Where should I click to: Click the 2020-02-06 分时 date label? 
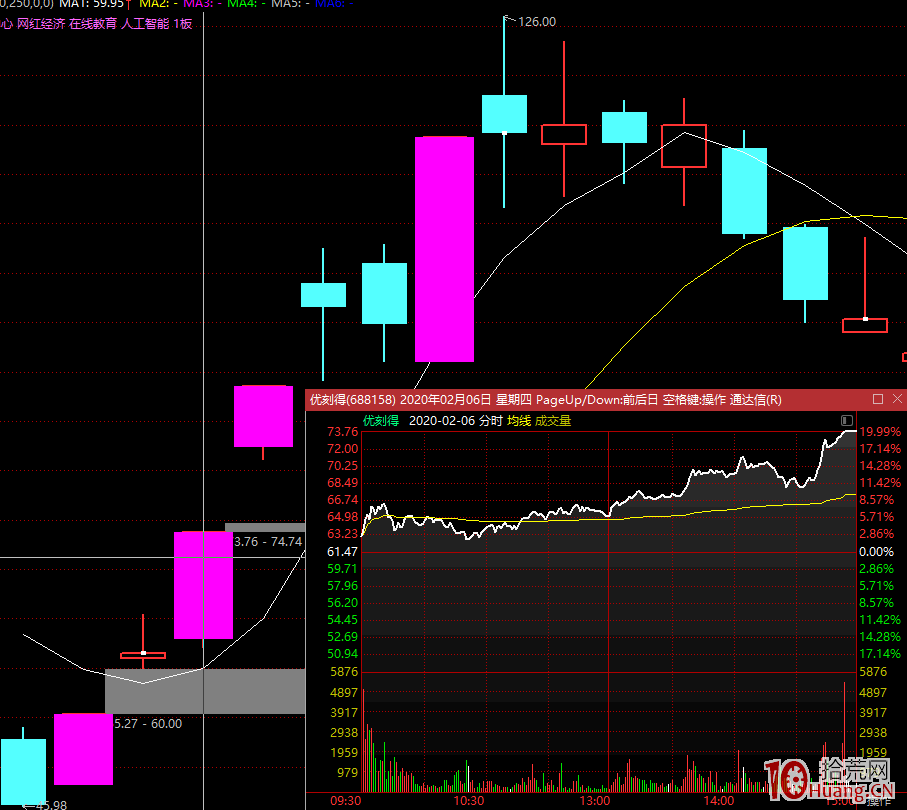point(455,421)
